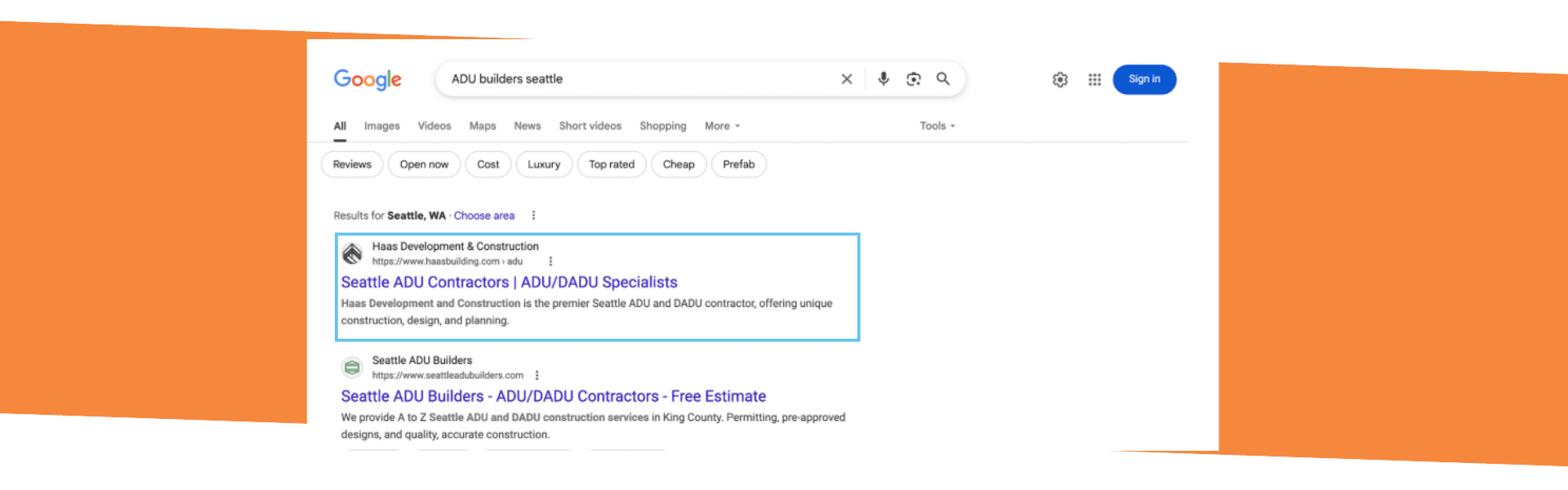Viewport: 1568px width, 490px height.
Task: Open Seattle ADU Contractors | ADU/DADU Specialists link
Action: (x=510, y=283)
